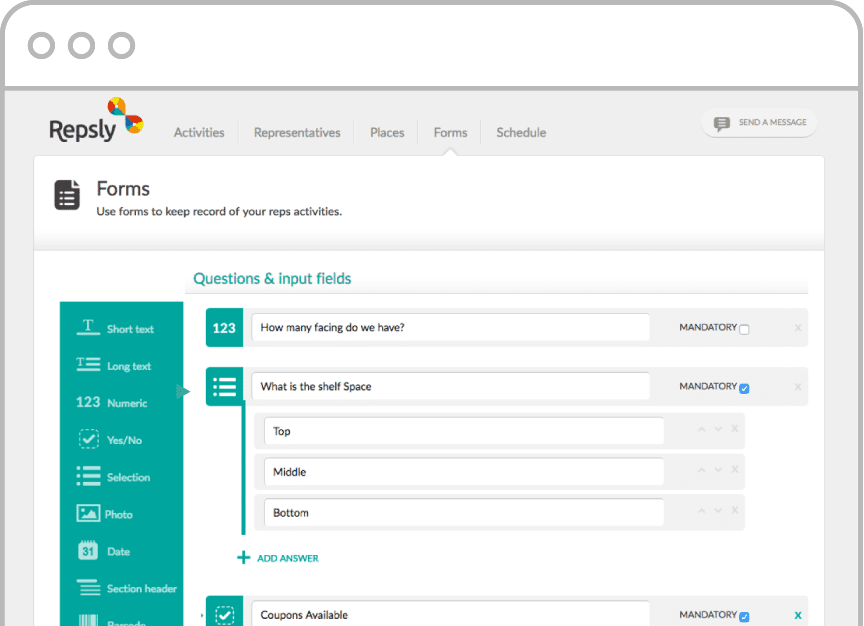This screenshot has width=864, height=626.
Task: Edit the 'What is the shelf Space' field
Action: point(451,387)
